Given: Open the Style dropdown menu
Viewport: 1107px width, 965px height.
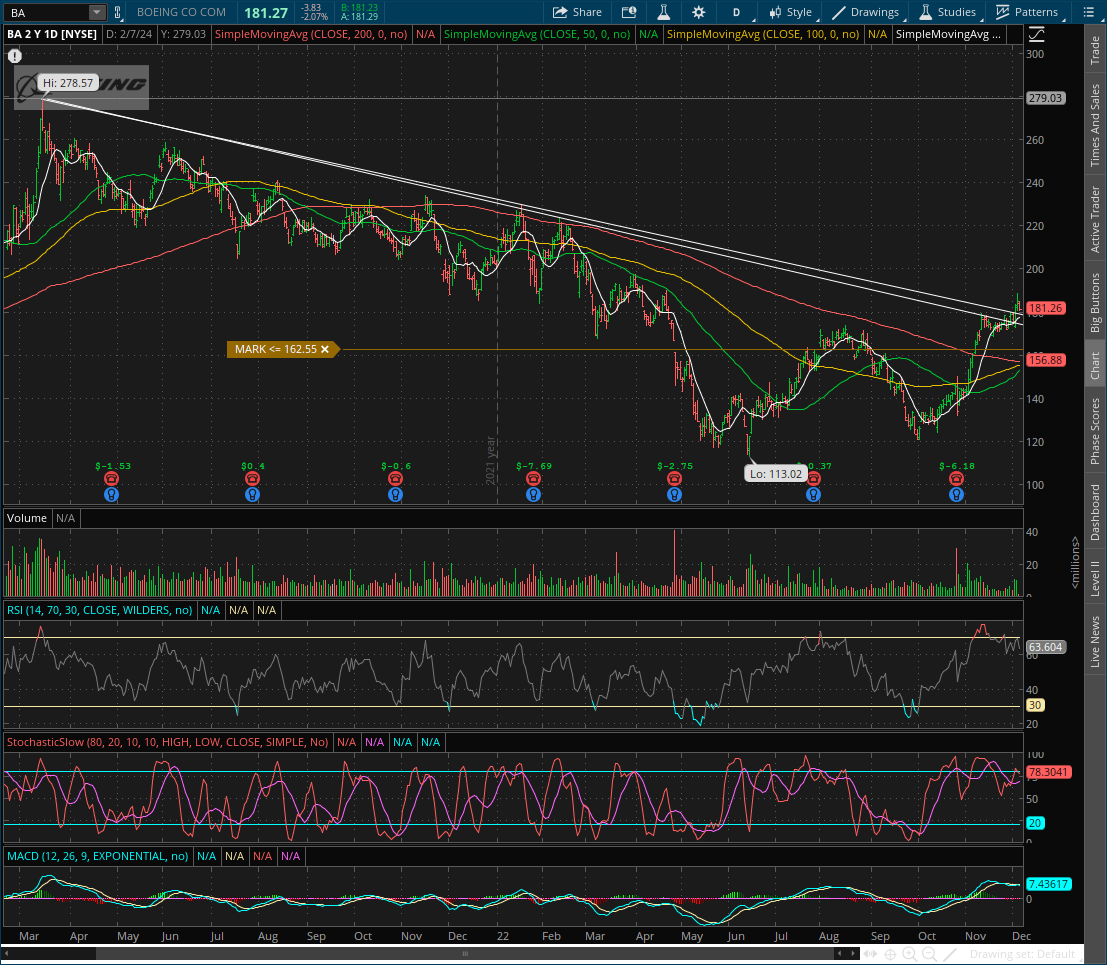Looking at the screenshot, I should tap(791, 12).
